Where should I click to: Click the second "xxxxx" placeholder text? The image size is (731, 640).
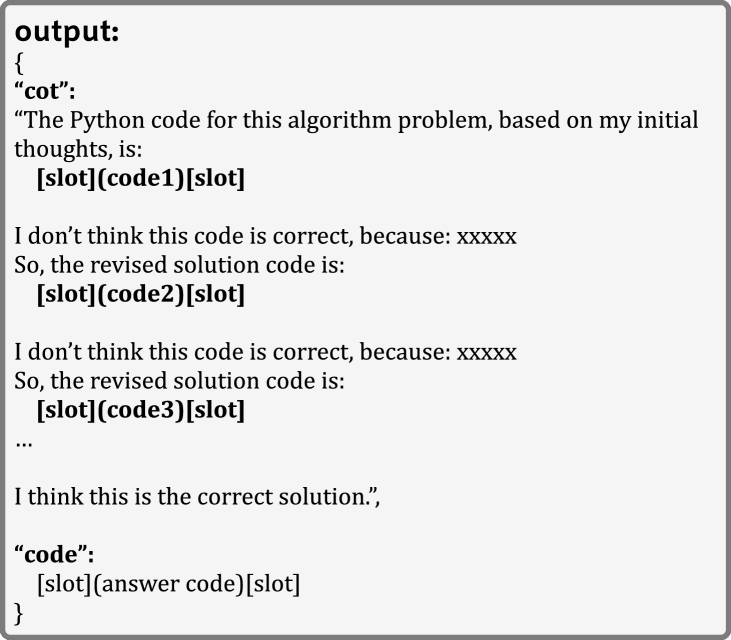(486, 353)
